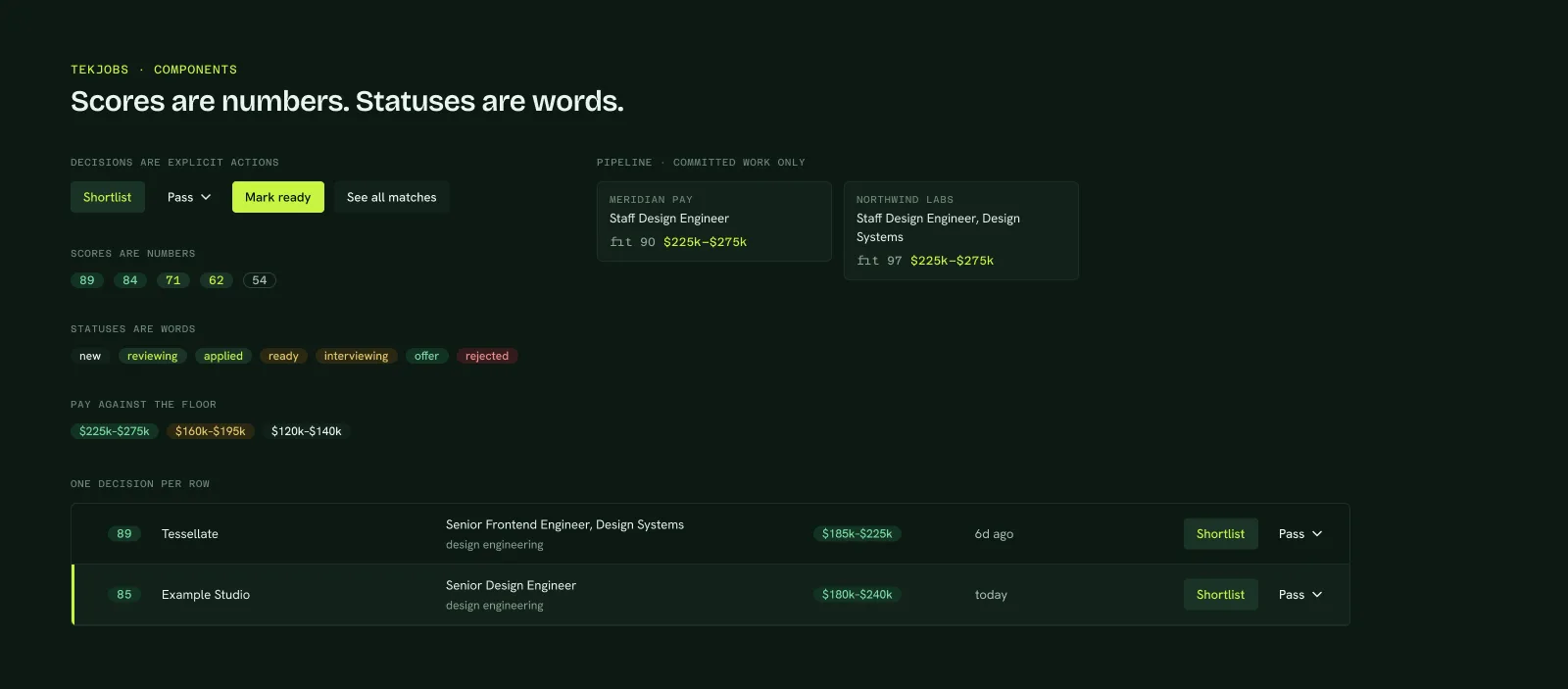Select the score badge 62
The width and height of the screenshot is (1568, 689).
coord(217,280)
